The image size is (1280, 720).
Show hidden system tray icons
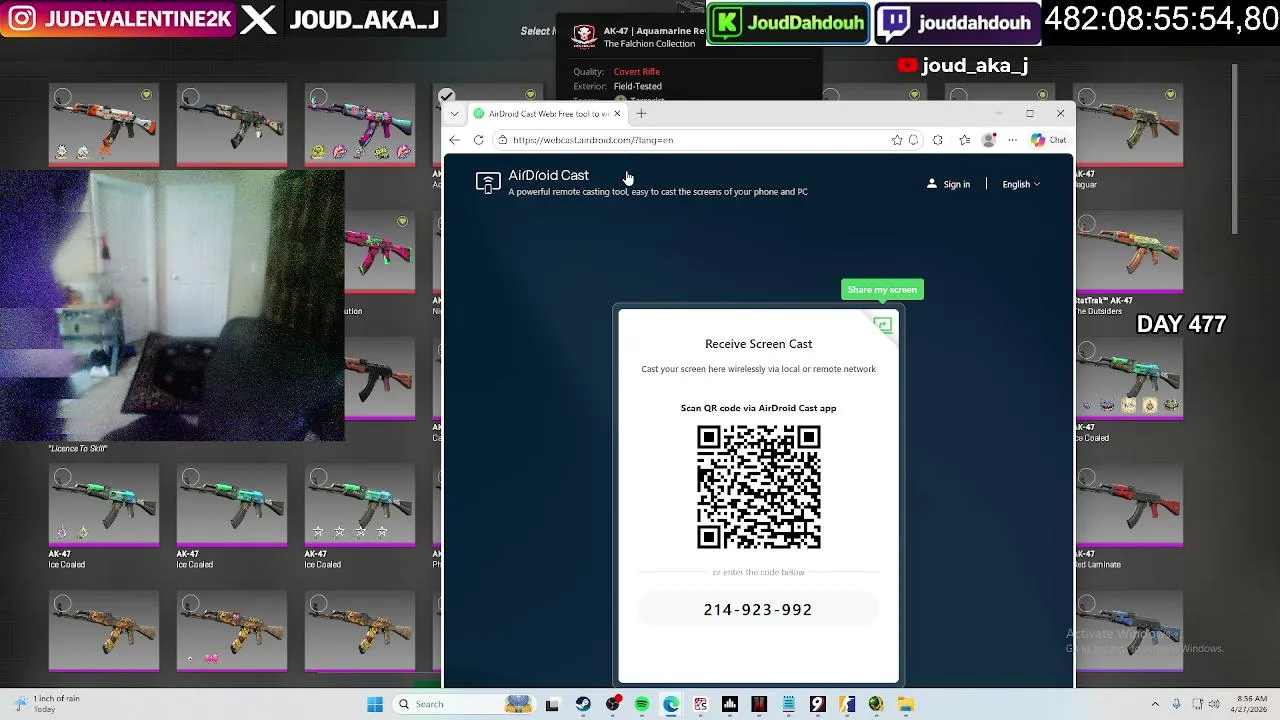point(1155,704)
